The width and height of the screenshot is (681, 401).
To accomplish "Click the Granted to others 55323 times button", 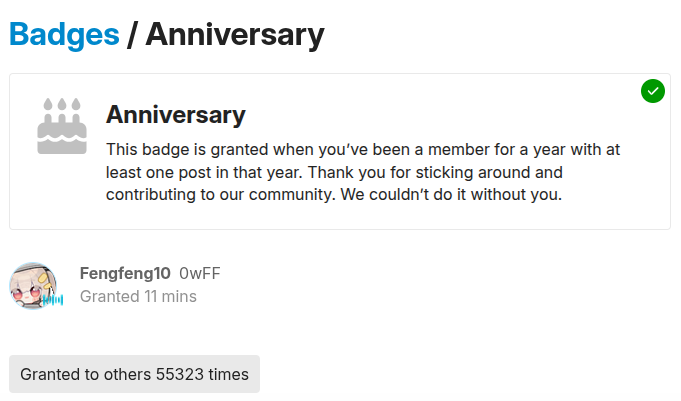I will click(x=134, y=374).
